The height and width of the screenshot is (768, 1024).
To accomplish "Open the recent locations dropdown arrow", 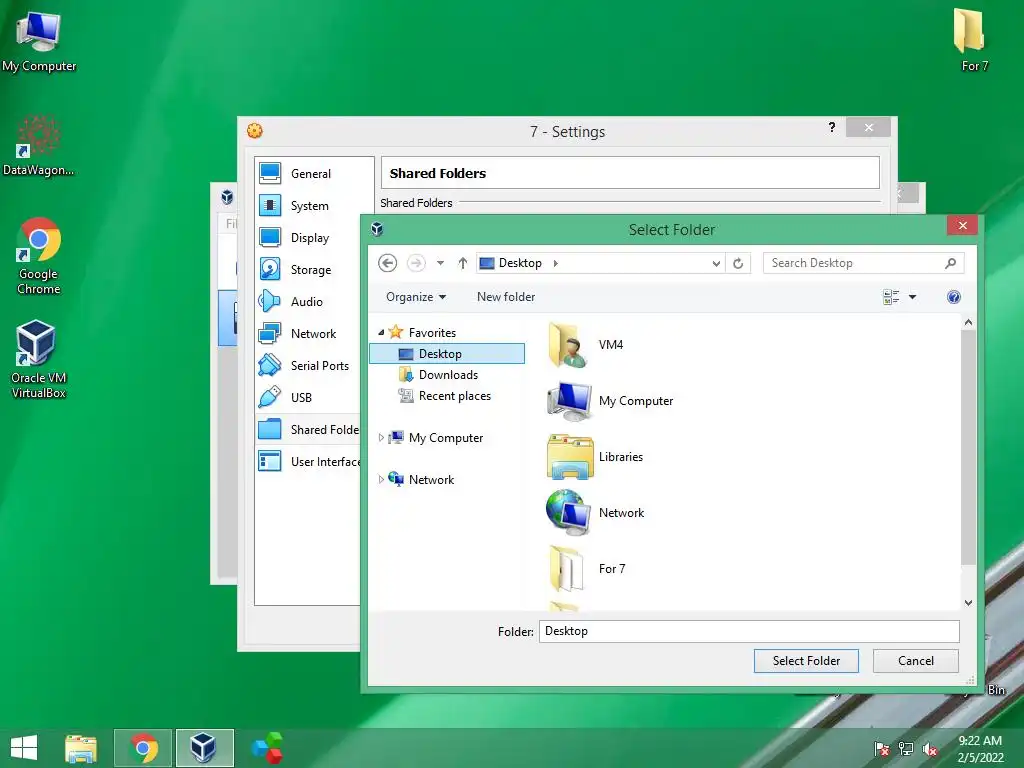I will pyautogui.click(x=440, y=263).
